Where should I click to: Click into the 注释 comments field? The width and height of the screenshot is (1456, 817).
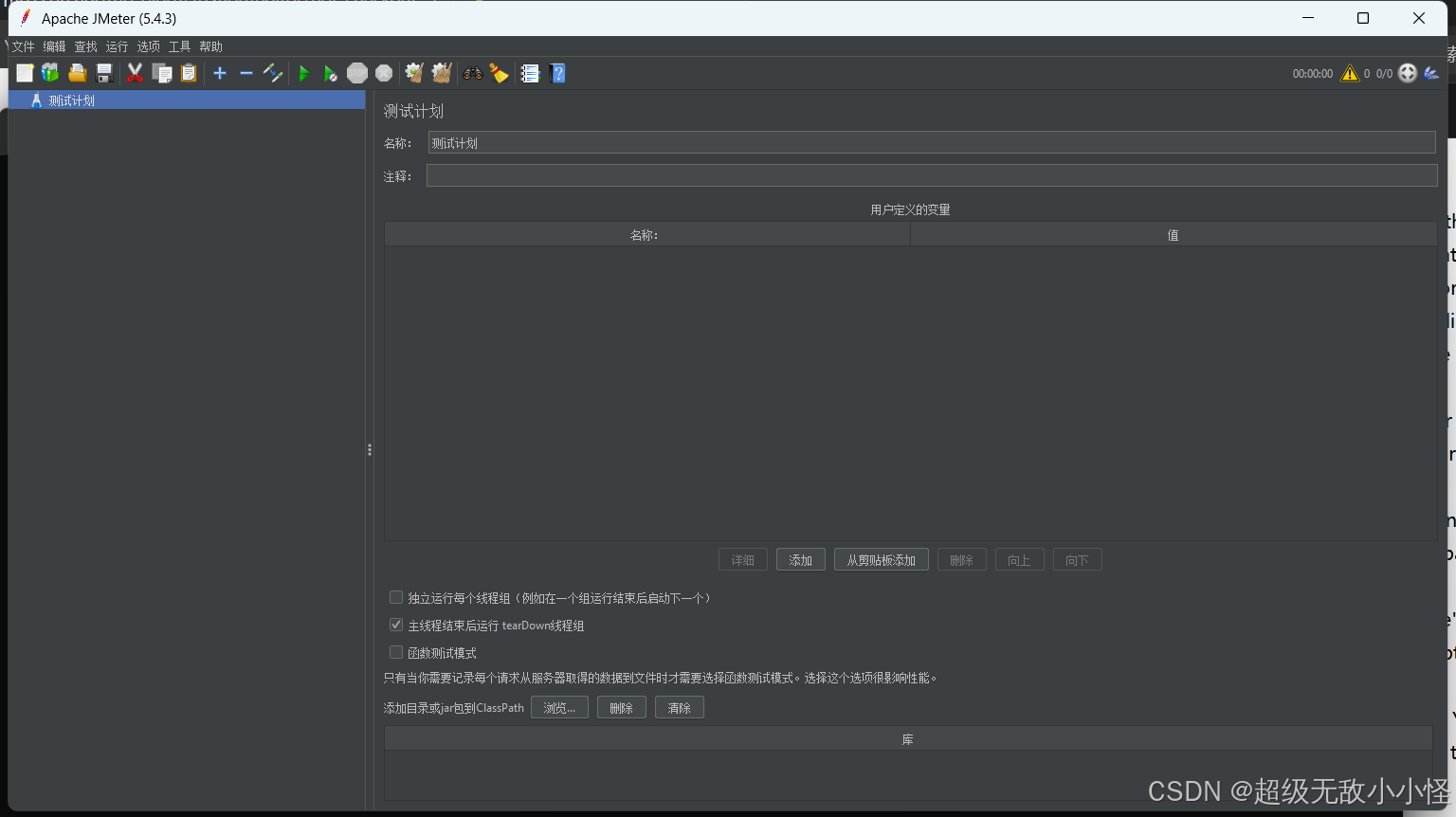pos(932,175)
